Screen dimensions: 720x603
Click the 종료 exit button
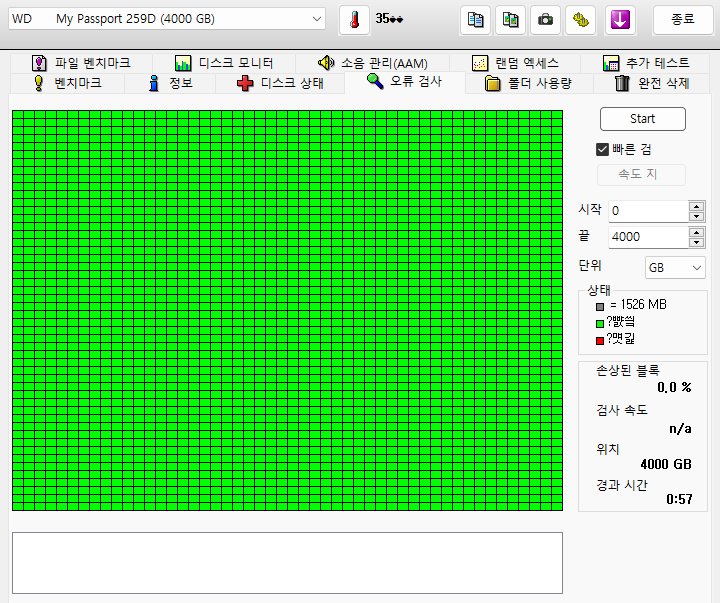[x=683, y=20]
